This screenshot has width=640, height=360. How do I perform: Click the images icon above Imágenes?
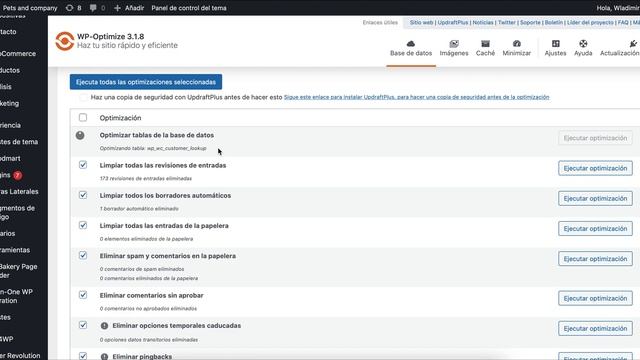pos(454,44)
